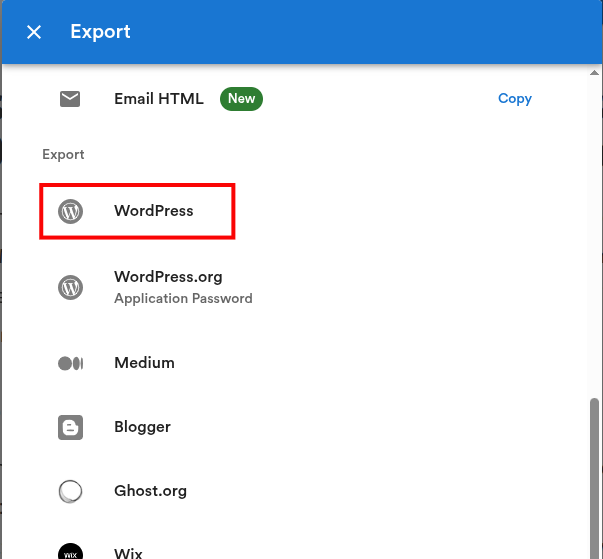603x559 pixels.
Task: Export to Medium
Action: (144, 363)
